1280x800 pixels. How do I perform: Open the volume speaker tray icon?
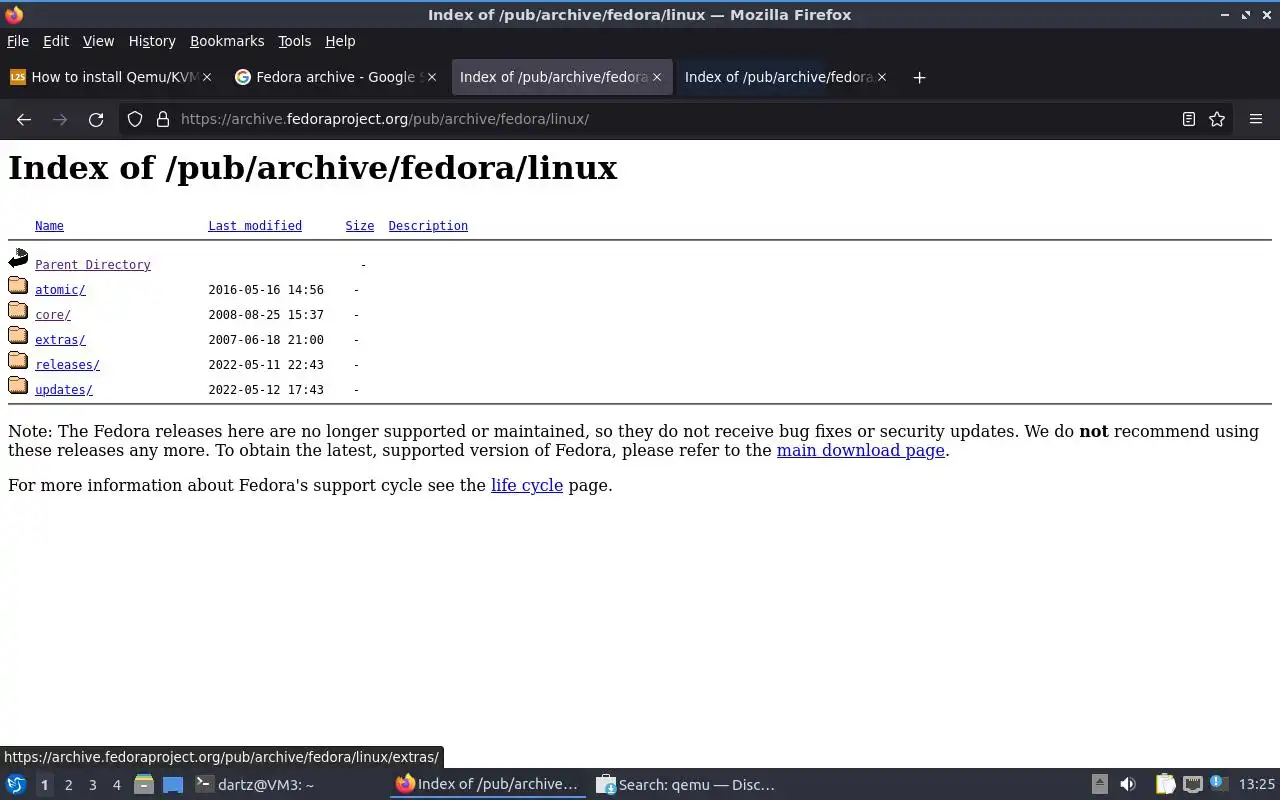pyautogui.click(x=1128, y=785)
